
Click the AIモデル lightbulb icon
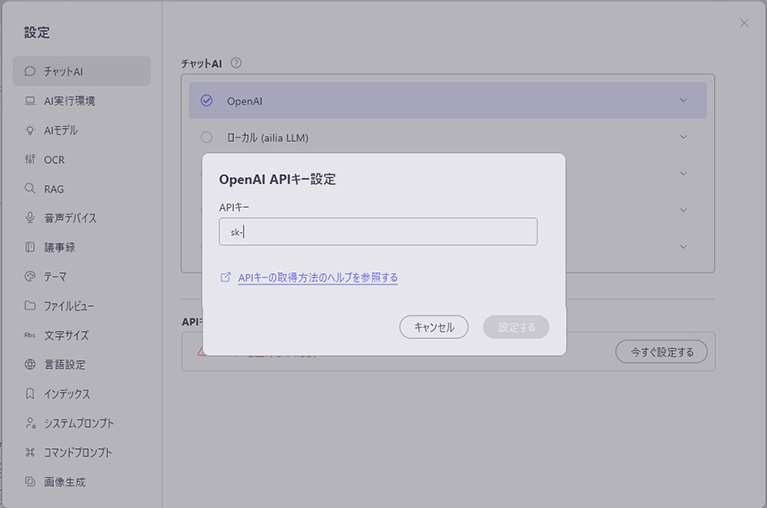click(30, 130)
